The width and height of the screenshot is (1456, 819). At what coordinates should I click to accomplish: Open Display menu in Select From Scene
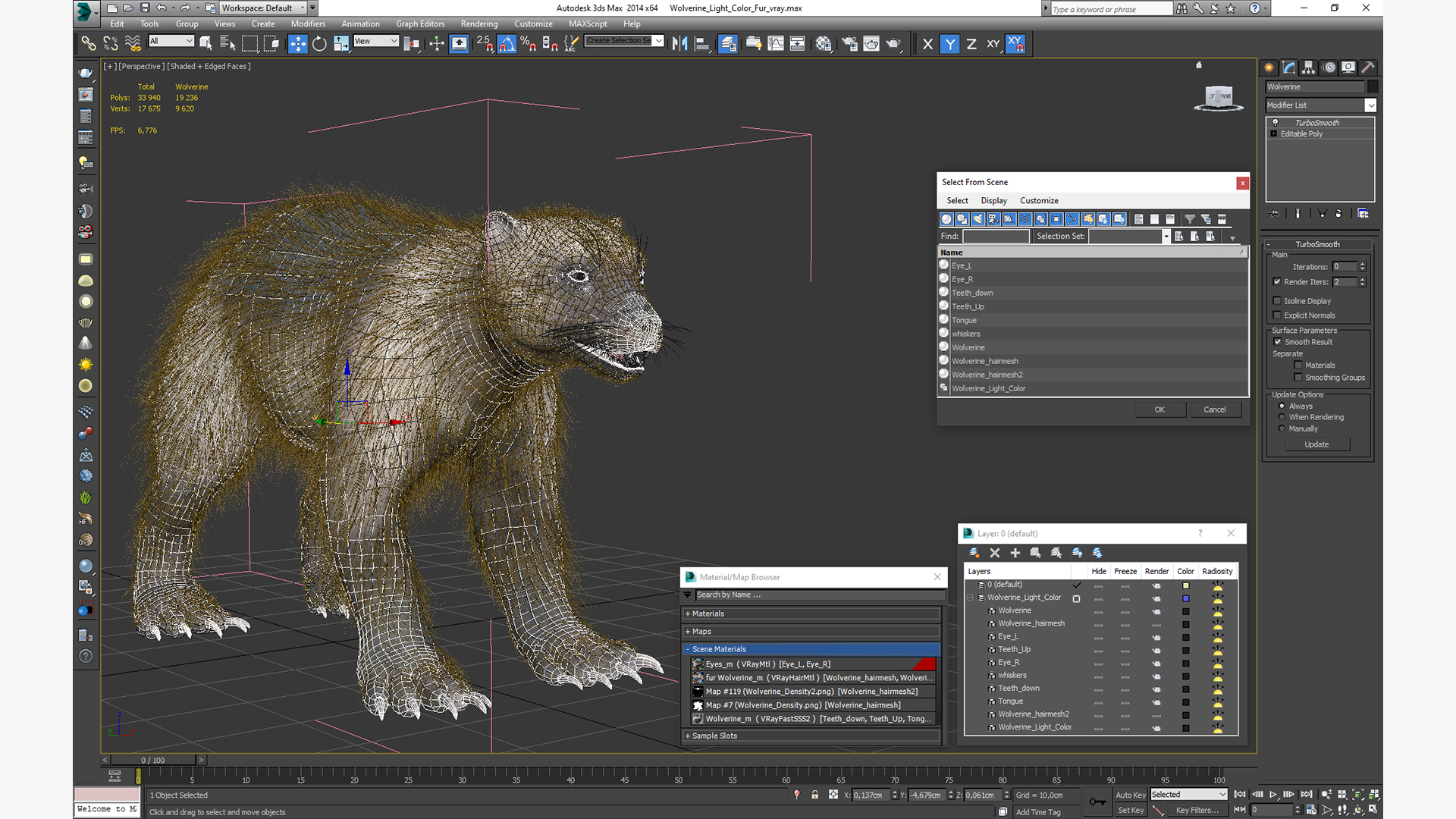click(993, 201)
